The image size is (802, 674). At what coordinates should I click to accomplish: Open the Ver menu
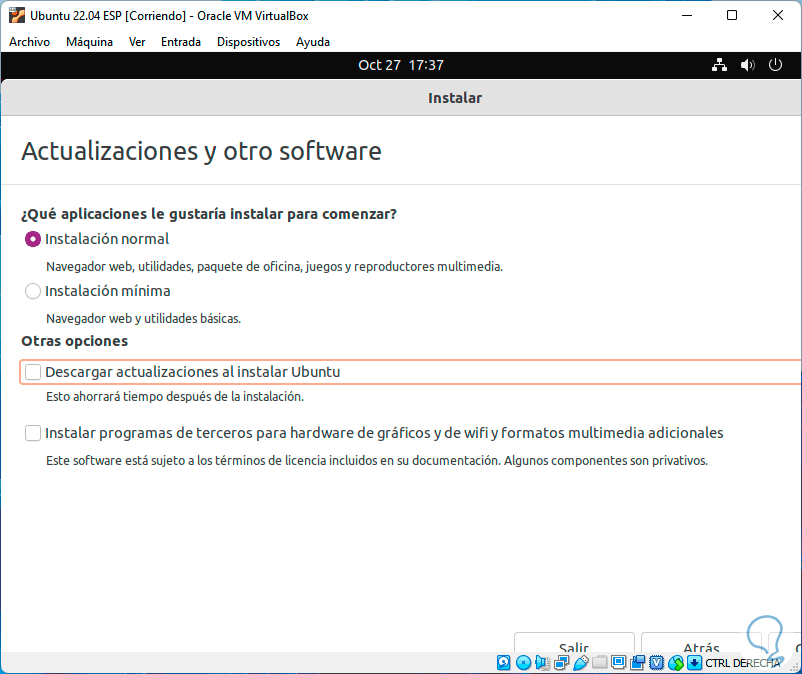(x=137, y=42)
